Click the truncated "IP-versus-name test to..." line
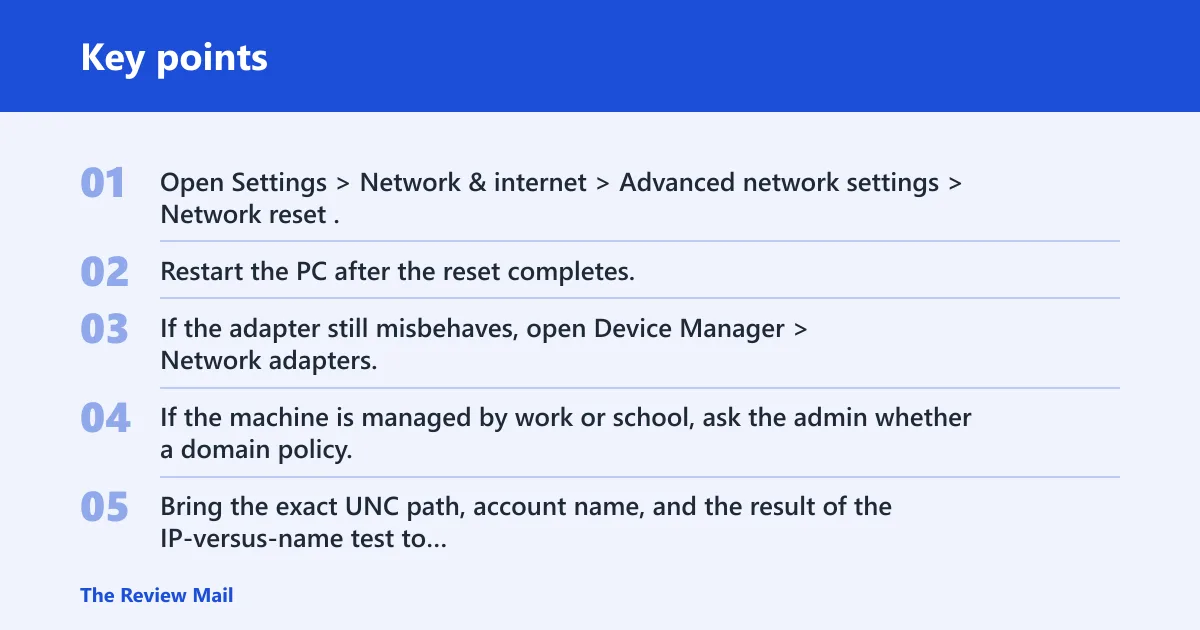1200x630 pixels. (303, 540)
